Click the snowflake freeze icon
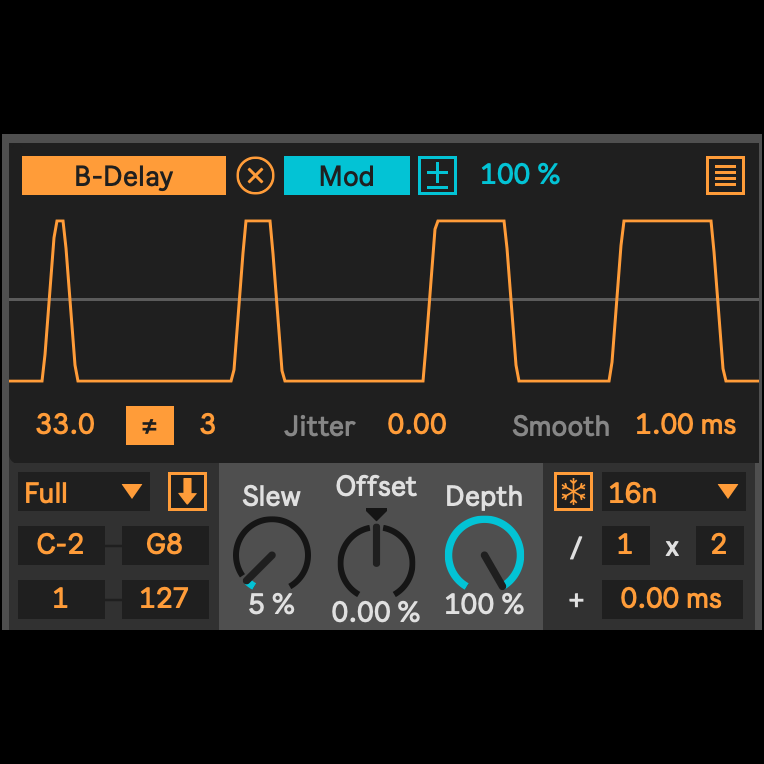The image size is (764, 764). [574, 492]
